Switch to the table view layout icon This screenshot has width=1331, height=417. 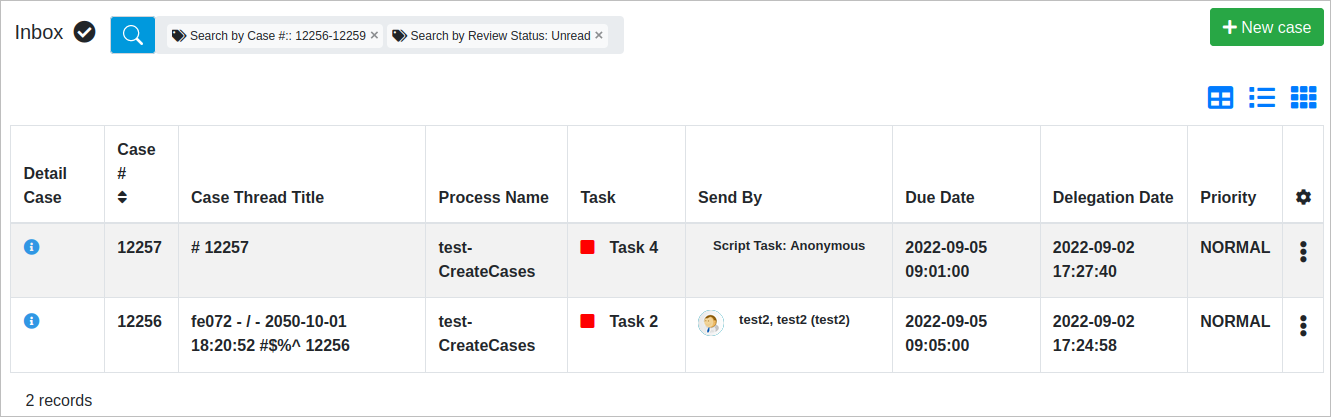point(1220,97)
